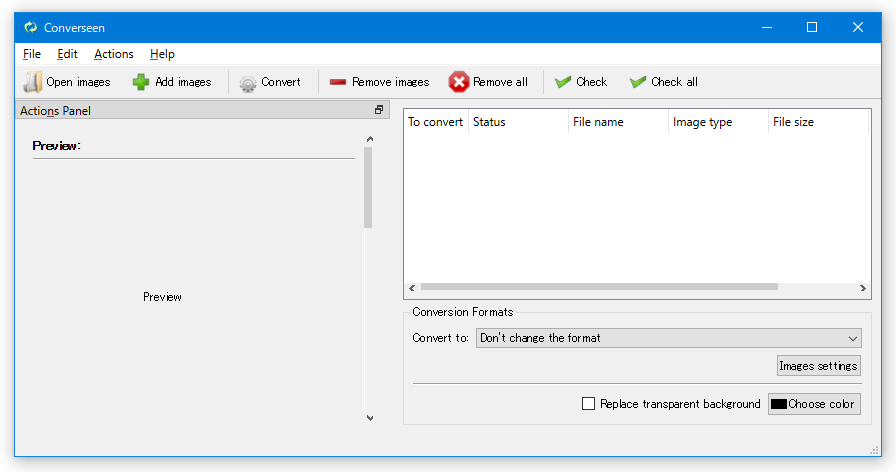The width and height of the screenshot is (896, 472).
Task: Click the Open images folder icon
Action: pos(33,82)
